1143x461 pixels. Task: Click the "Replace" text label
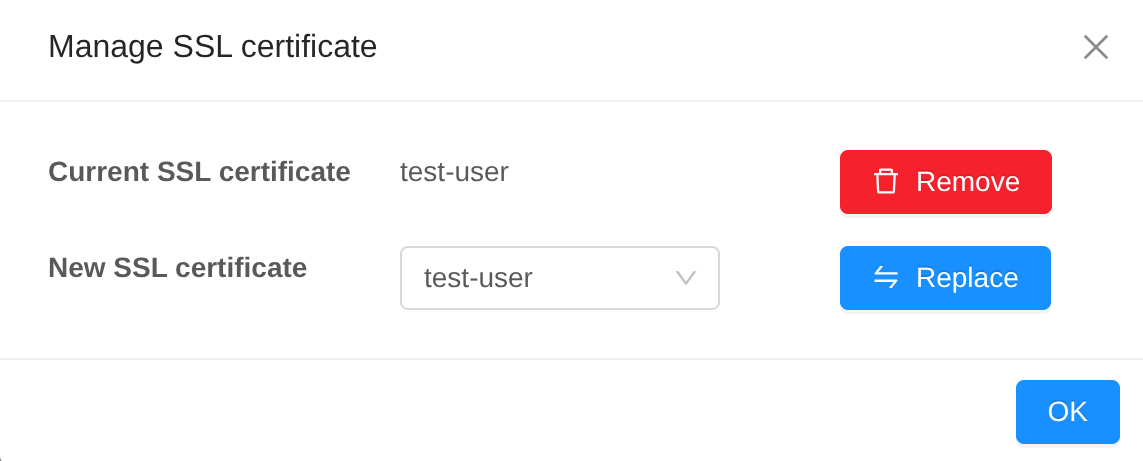(966, 278)
